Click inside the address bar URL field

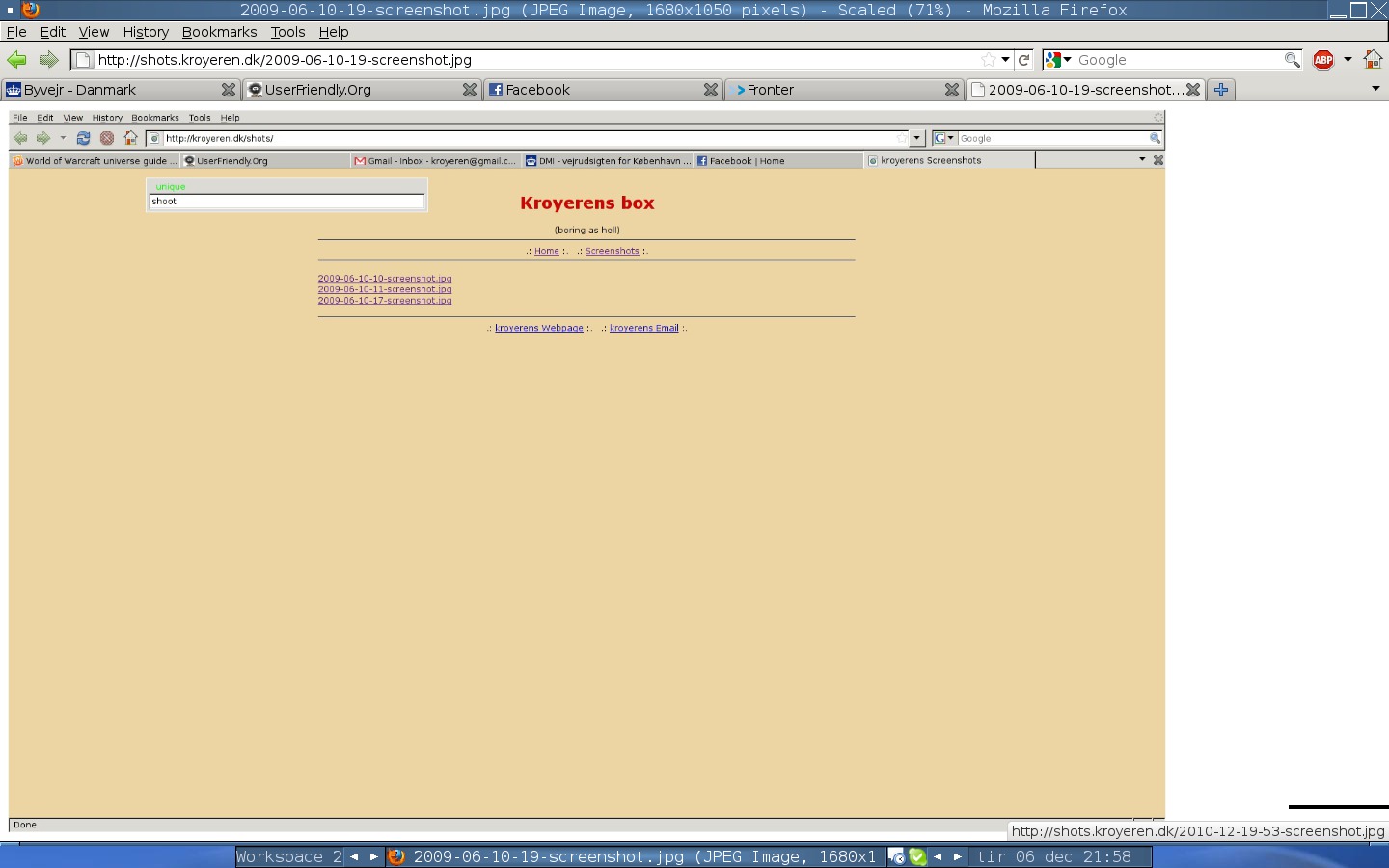click(x=531, y=60)
